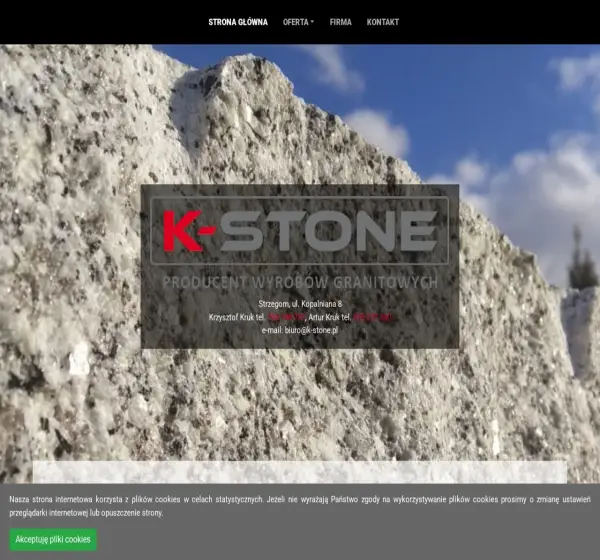Click the K-STONE logo image
Screen dimensions: 600x560
coord(300,231)
